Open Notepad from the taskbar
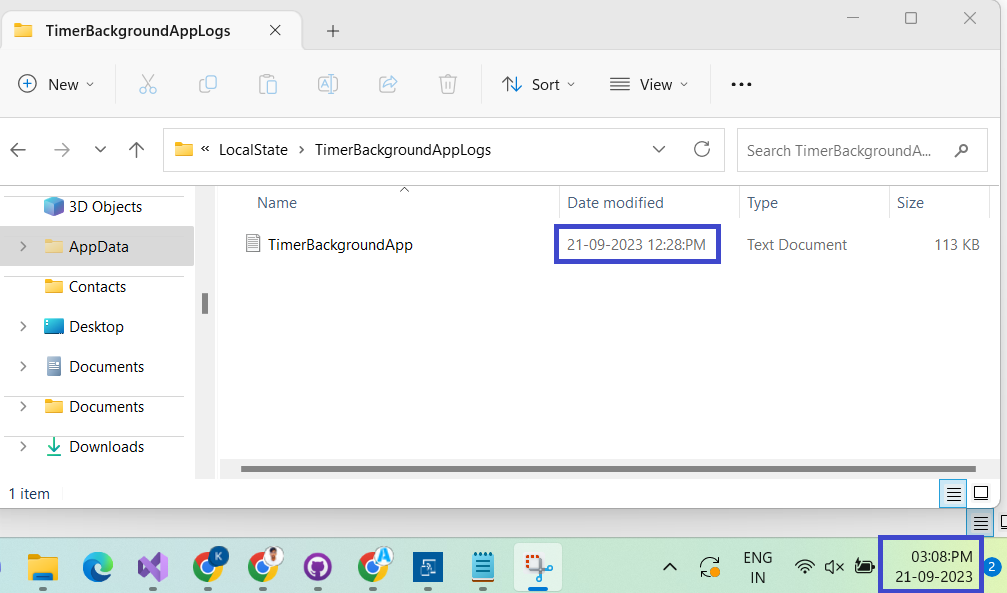The image size is (1007, 593). (482, 568)
